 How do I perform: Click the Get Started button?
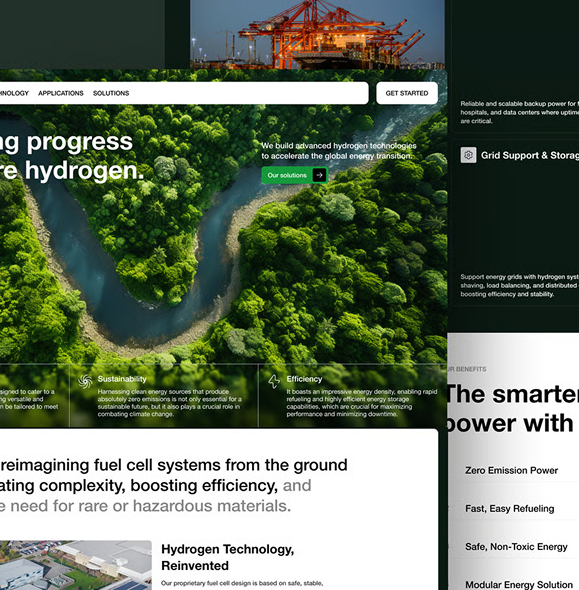click(x=407, y=93)
